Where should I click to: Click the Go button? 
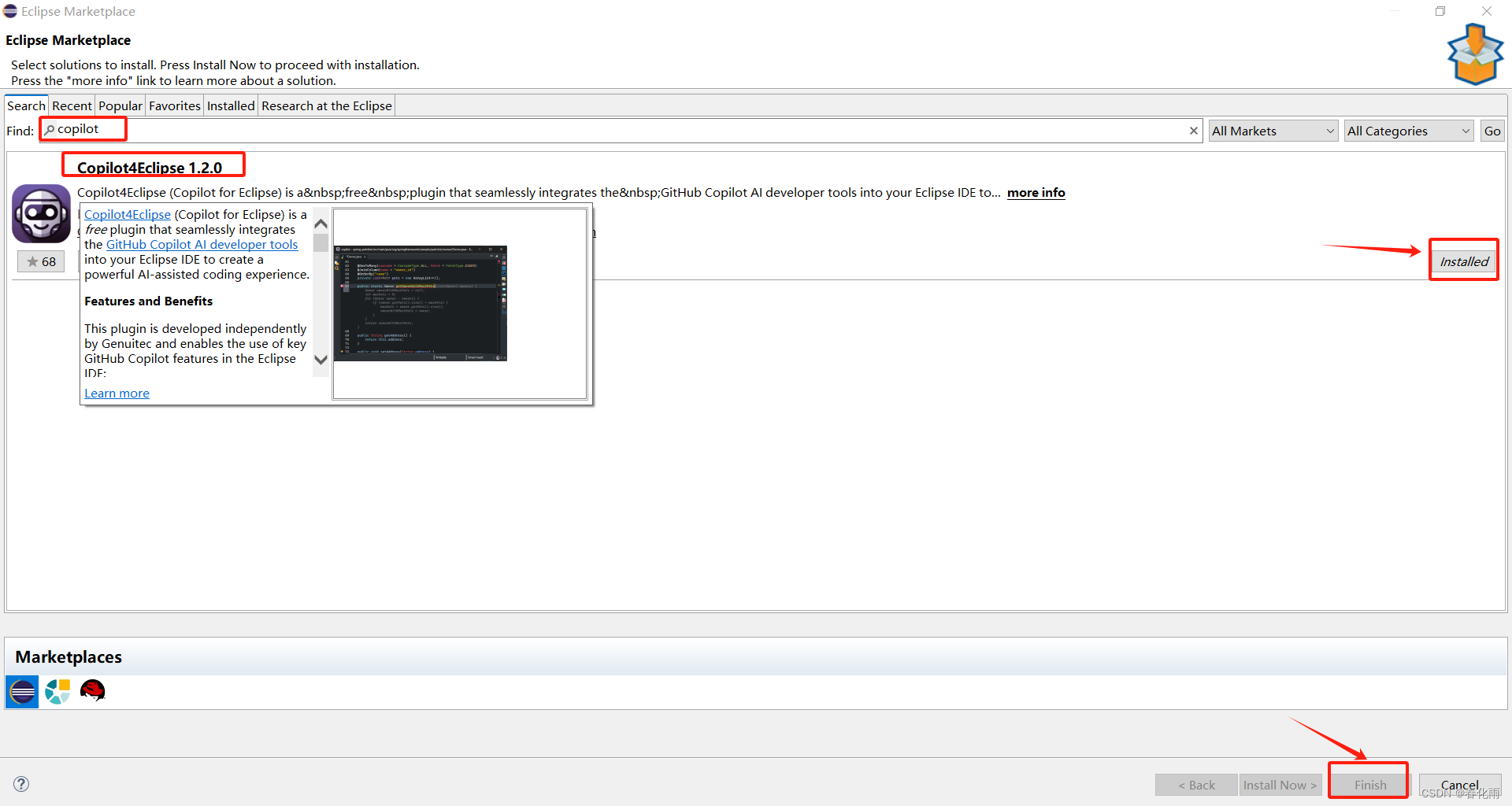[1492, 131]
